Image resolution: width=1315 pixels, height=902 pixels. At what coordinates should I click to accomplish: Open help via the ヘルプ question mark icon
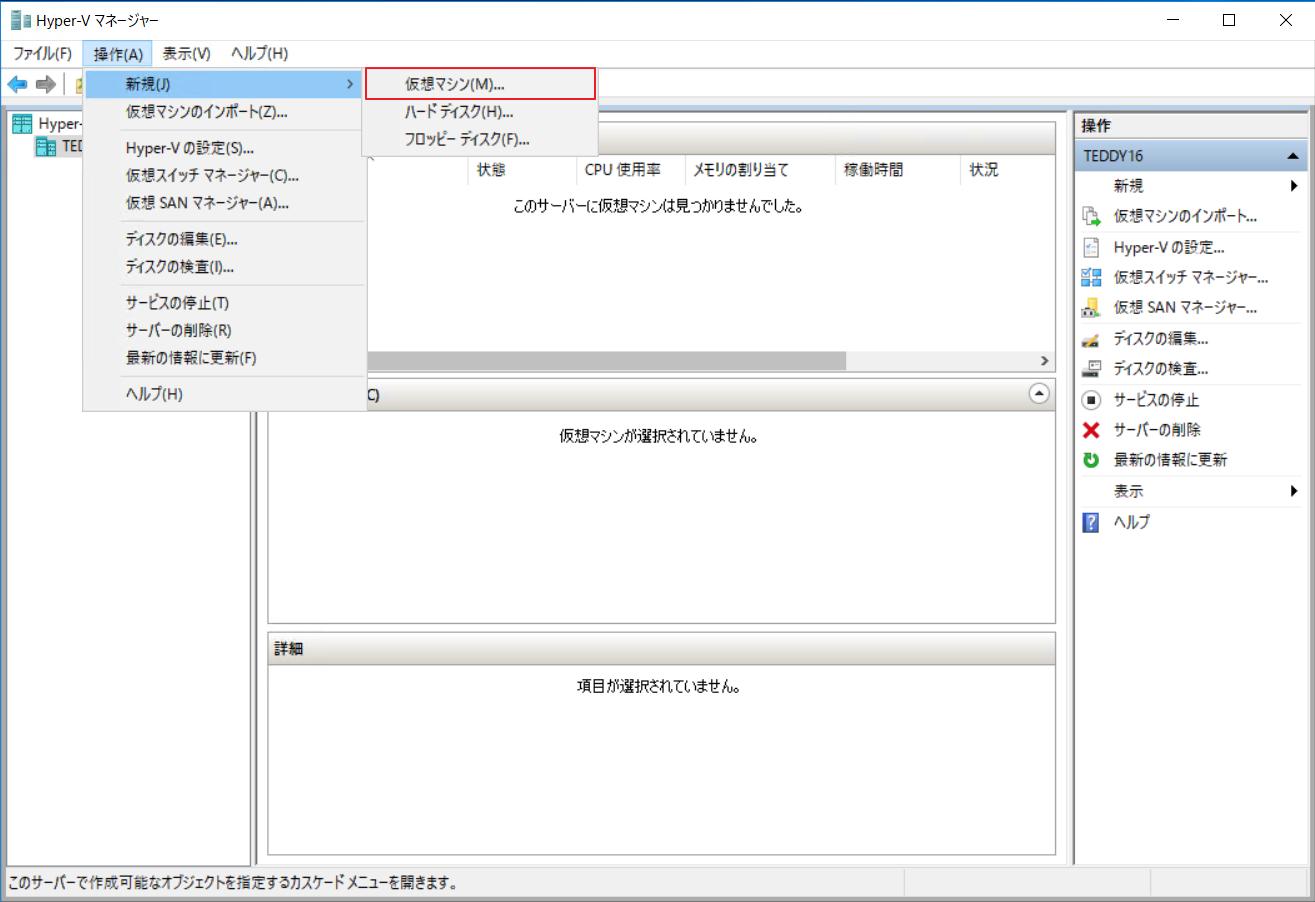[1090, 521]
